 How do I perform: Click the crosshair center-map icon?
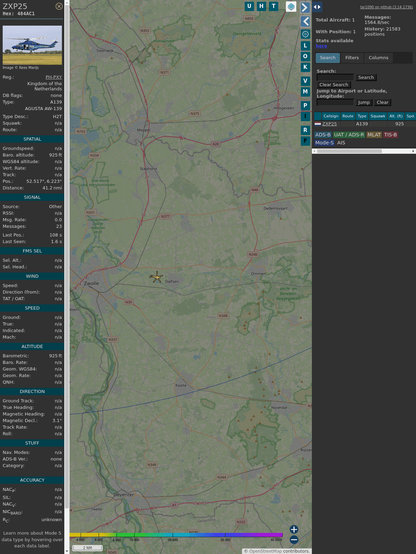[305, 34]
